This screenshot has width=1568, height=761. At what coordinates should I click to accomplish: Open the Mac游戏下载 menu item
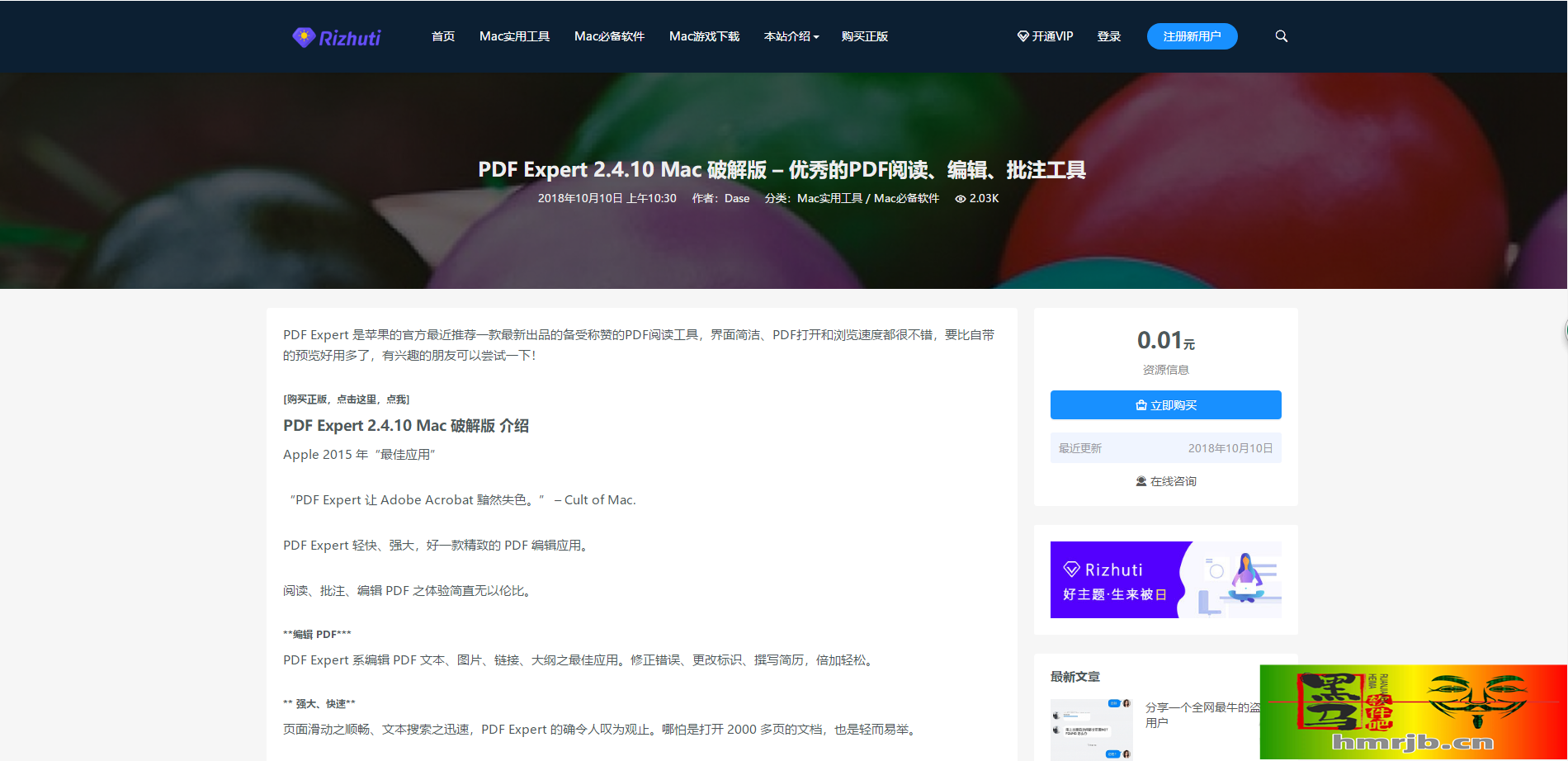(704, 36)
